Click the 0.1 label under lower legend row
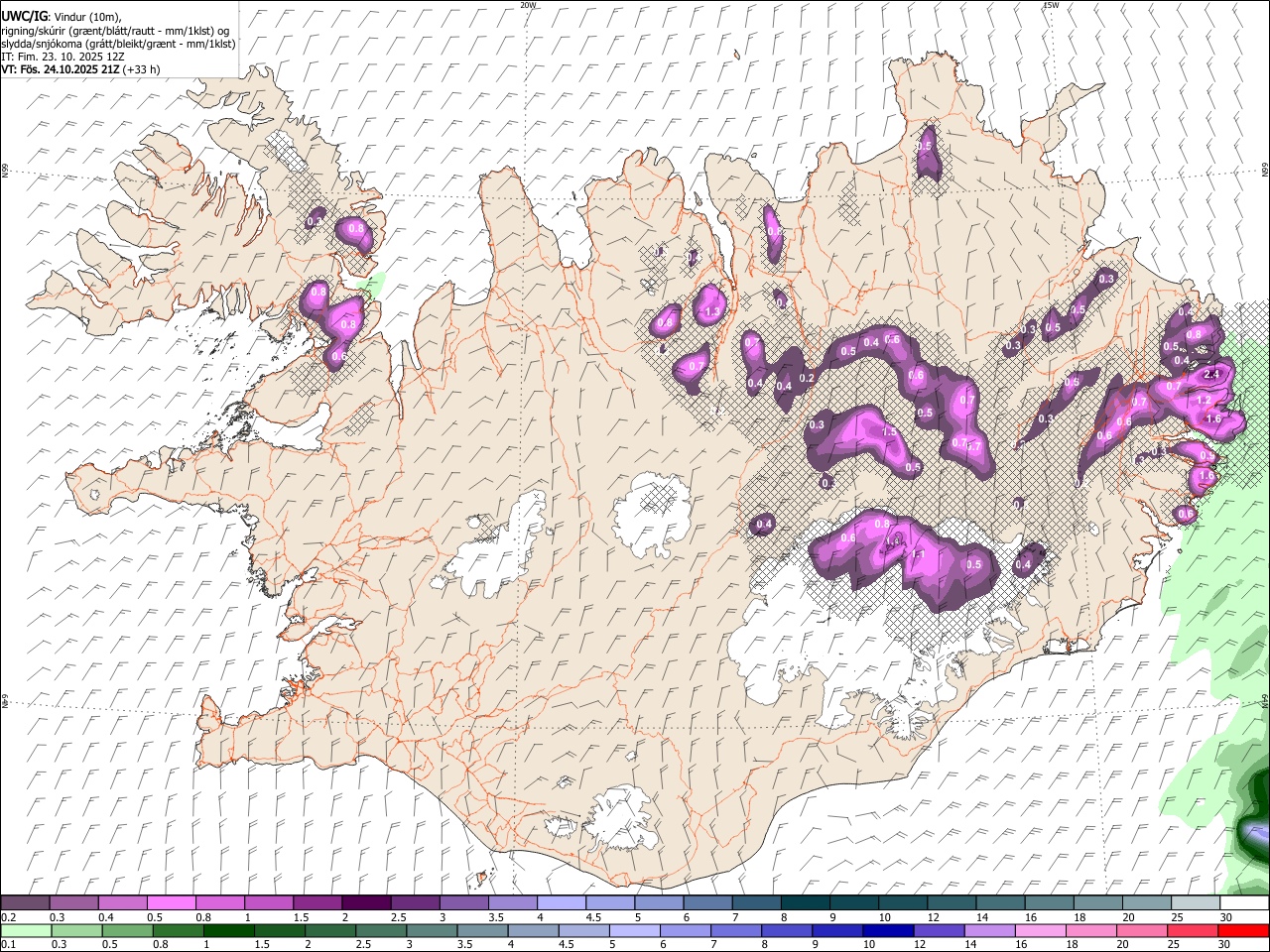1270x952 pixels. 8,944
